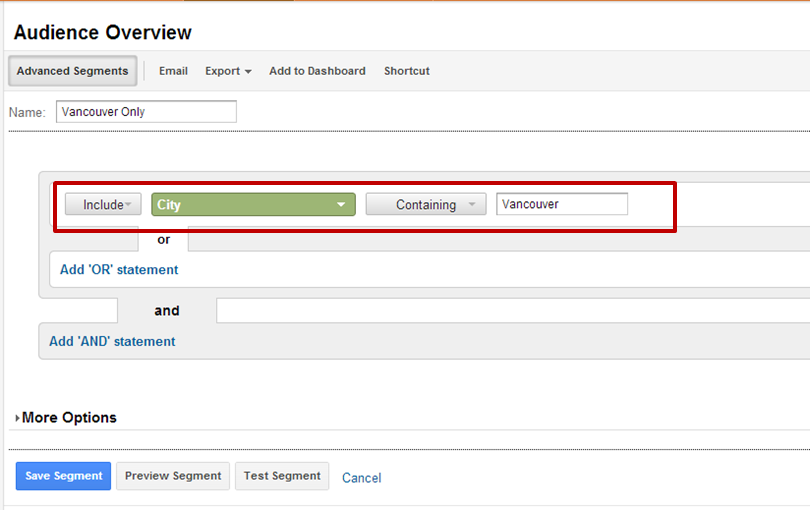Image resolution: width=810 pixels, height=510 pixels.
Task: Click the Test Segment button
Action: click(282, 476)
